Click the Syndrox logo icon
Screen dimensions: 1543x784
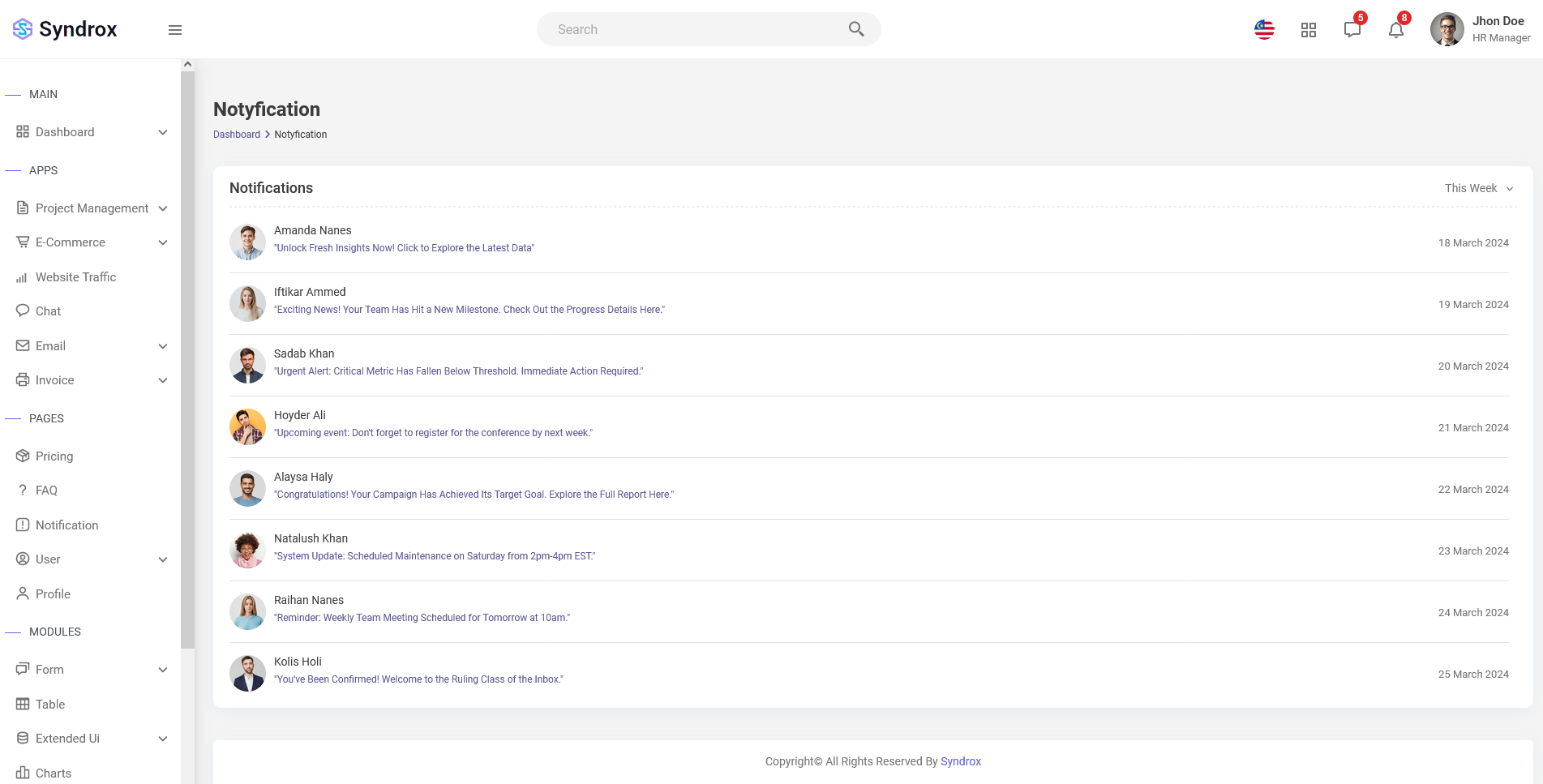[x=23, y=29]
